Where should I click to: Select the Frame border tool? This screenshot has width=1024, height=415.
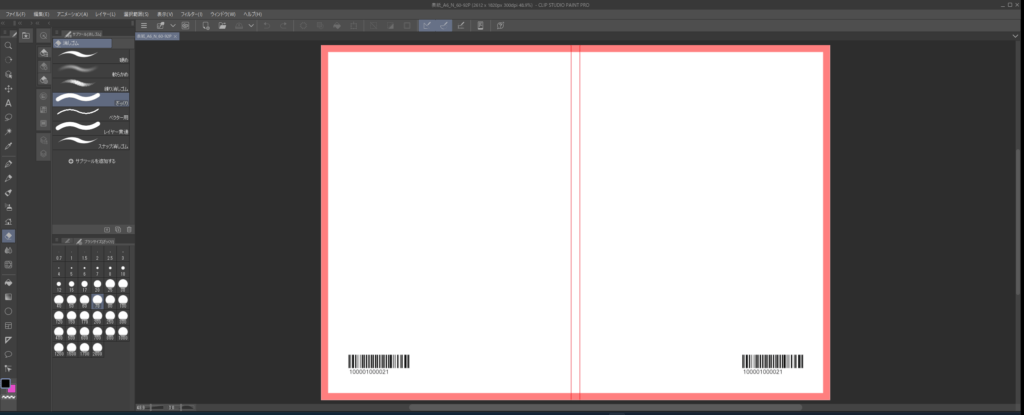point(8,325)
